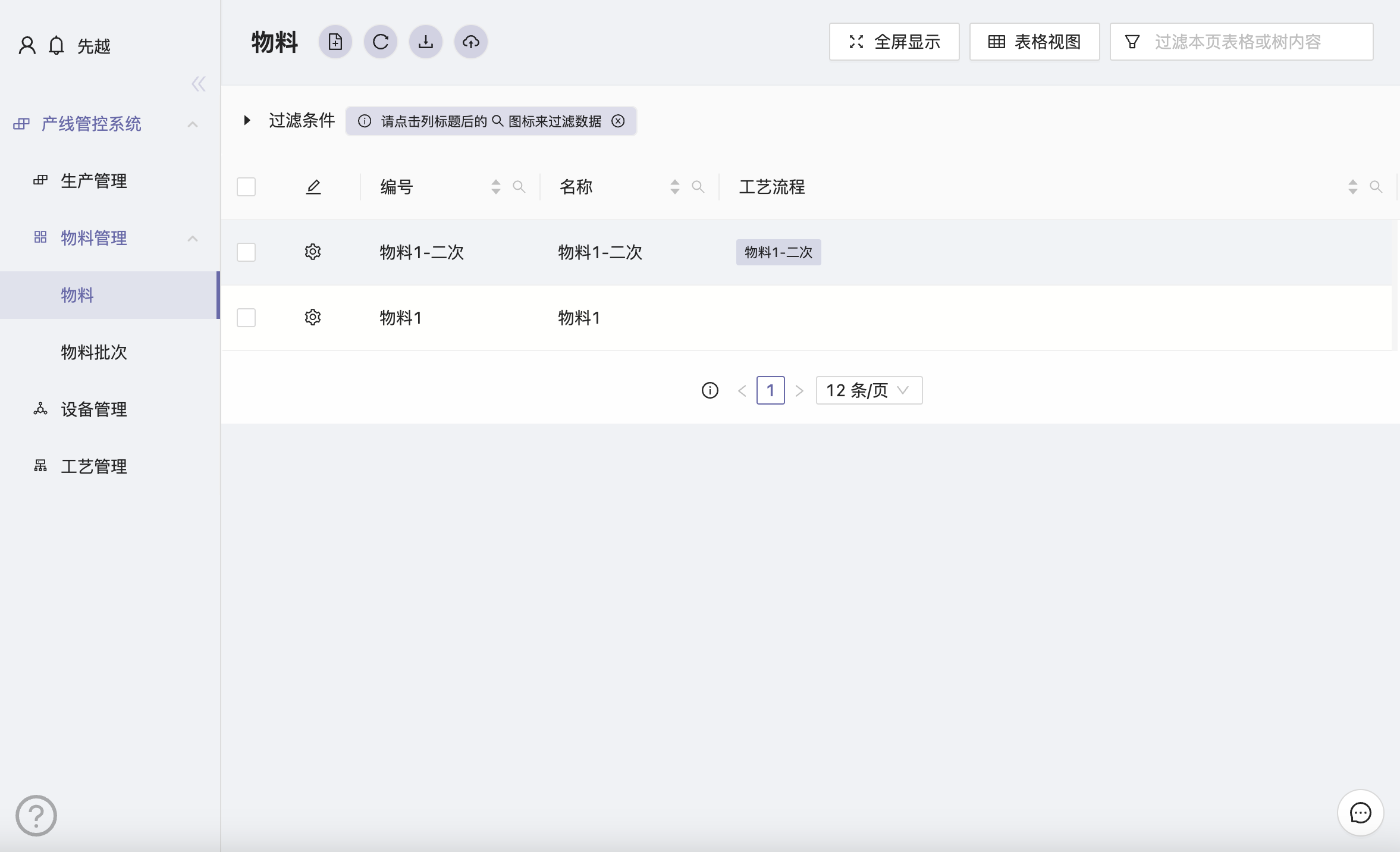Check the 物料1-二次 row checkbox
The image size is (1400, 852).
[x=246, y=252]
